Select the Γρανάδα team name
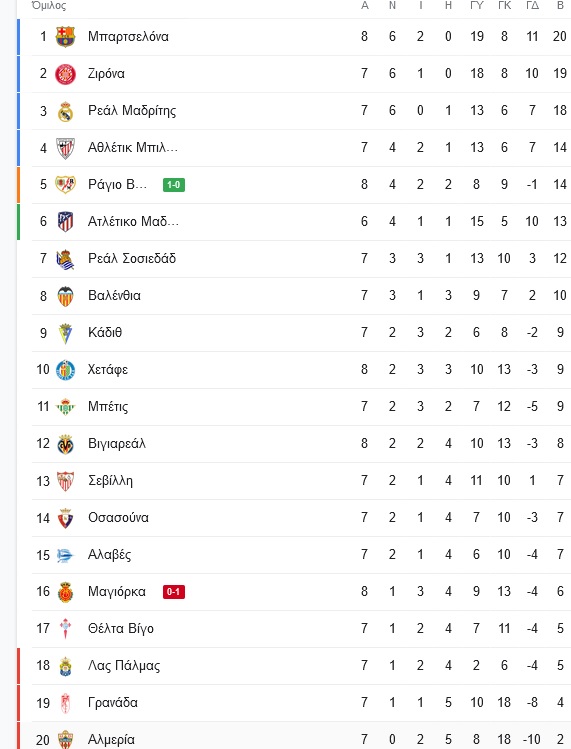The image size is (571, 749). (113, 702)
